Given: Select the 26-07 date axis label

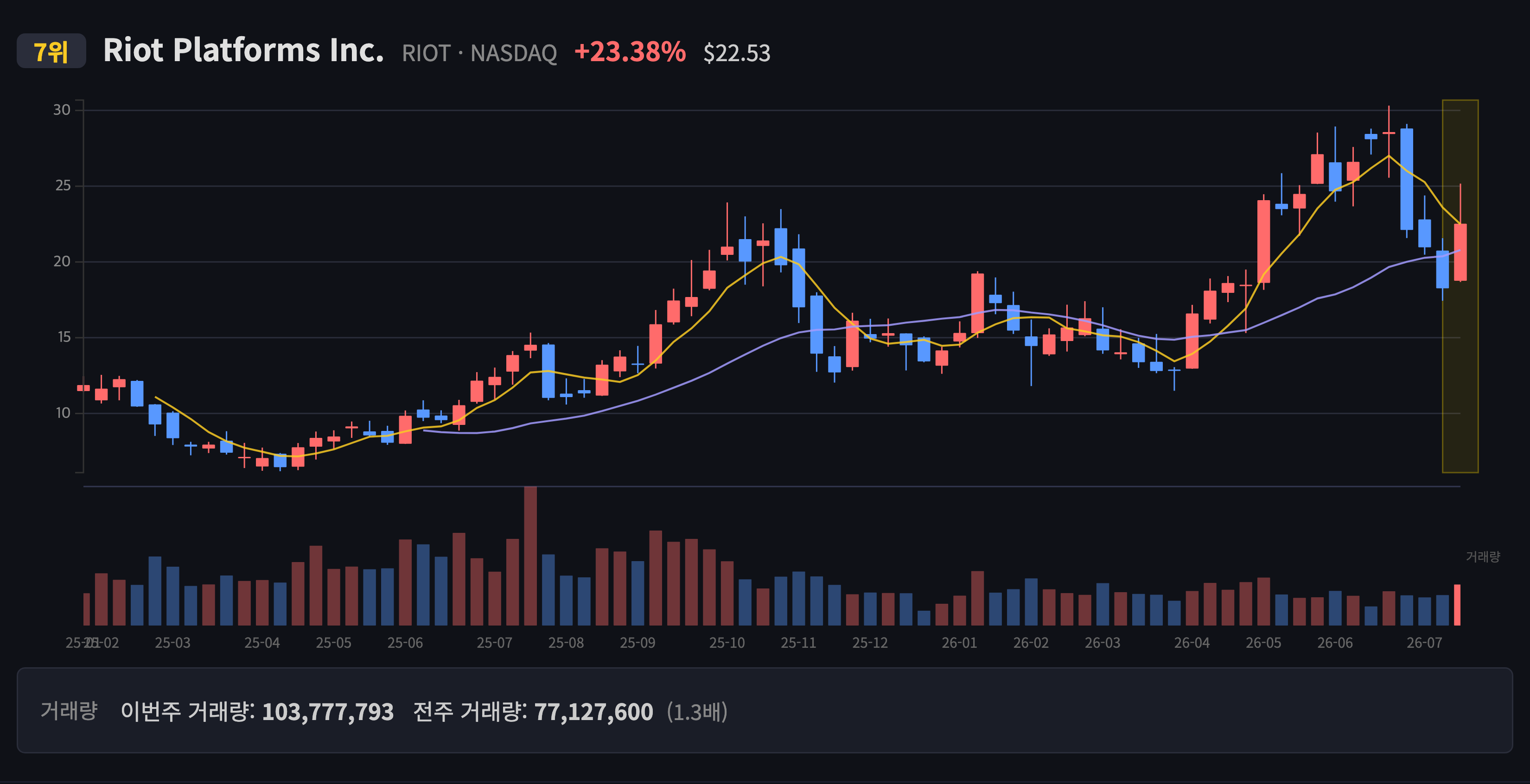Looking at the screenshot, I should [x=1424, y=643].
